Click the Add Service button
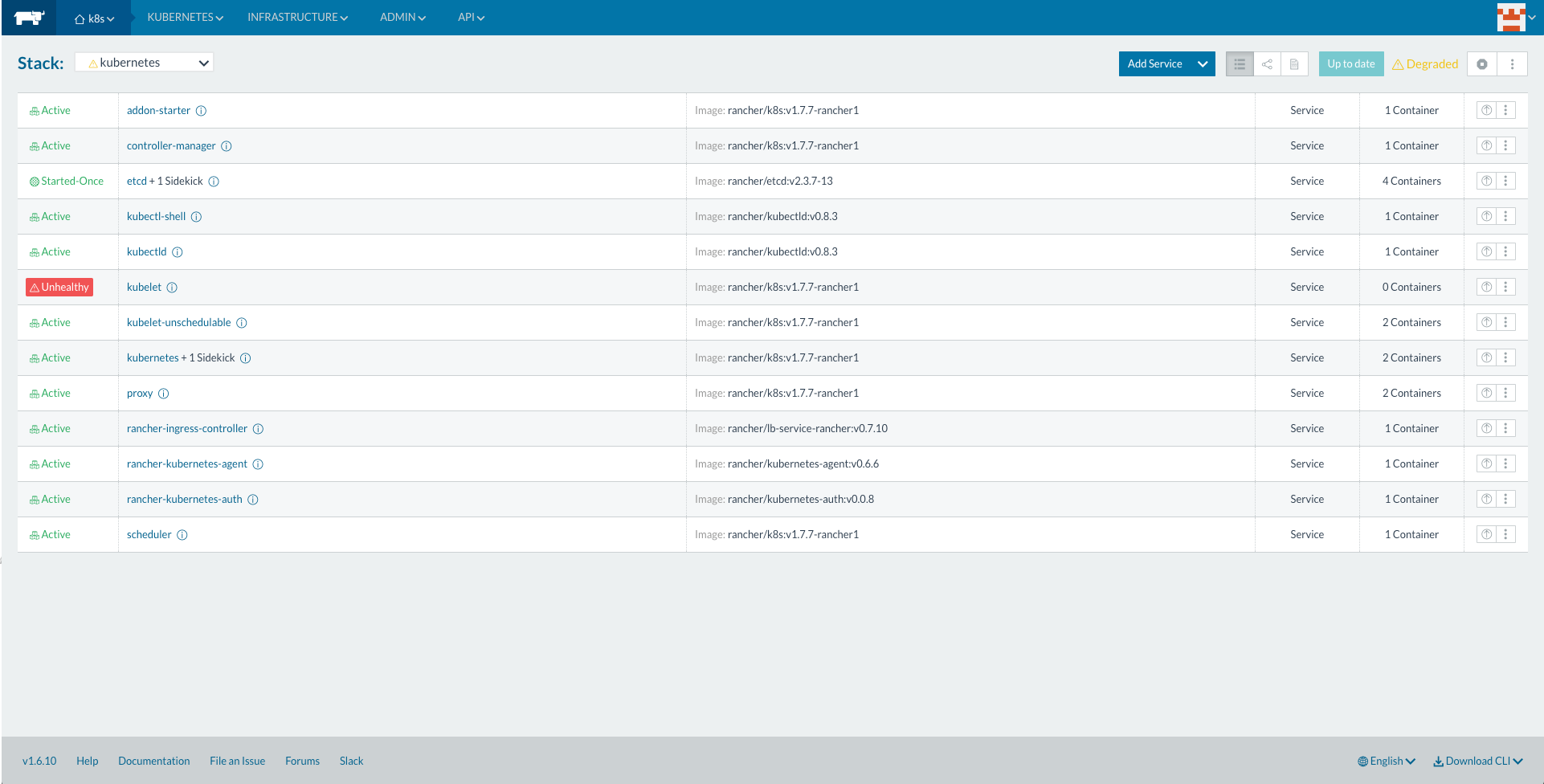The height and width of the screenshot is (784, 1544). [x=1155, y=64]
